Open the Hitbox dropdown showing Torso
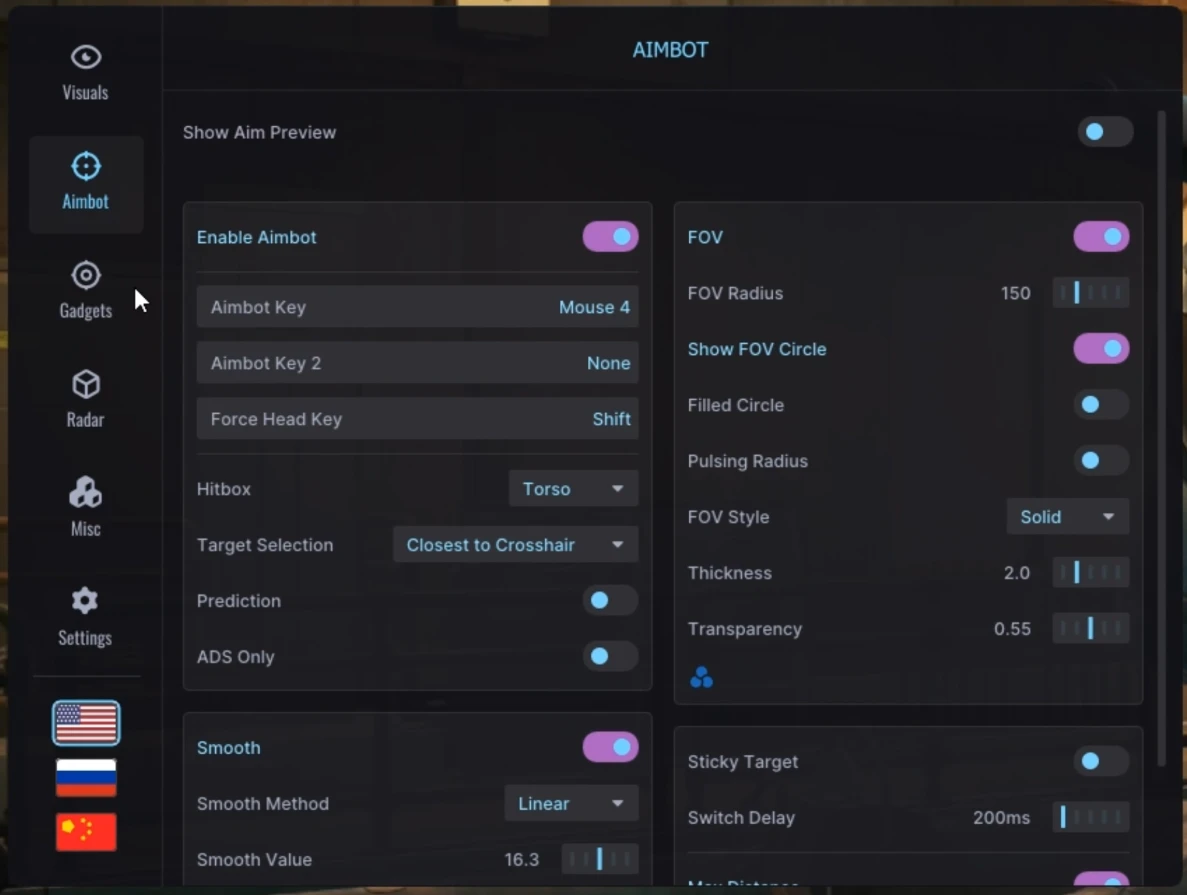The width and height of the screenshot is (1187, 895). [573, 488]
